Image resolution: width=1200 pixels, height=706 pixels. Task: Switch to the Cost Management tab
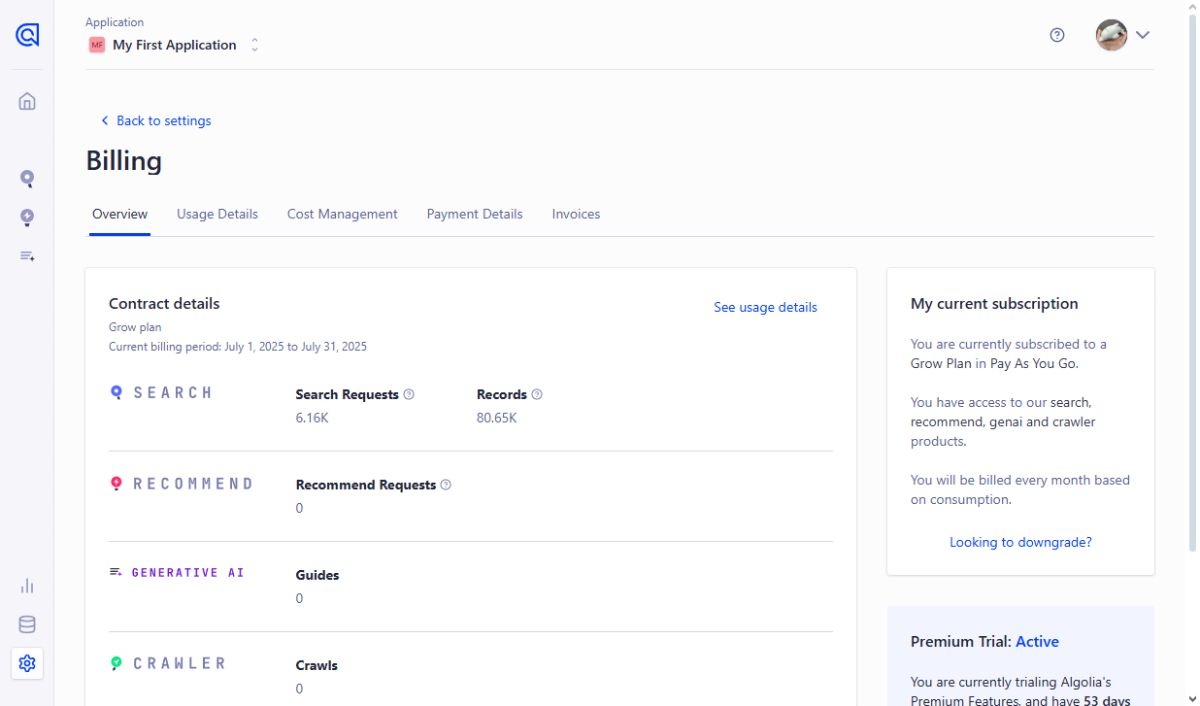[x=342, y=214]
